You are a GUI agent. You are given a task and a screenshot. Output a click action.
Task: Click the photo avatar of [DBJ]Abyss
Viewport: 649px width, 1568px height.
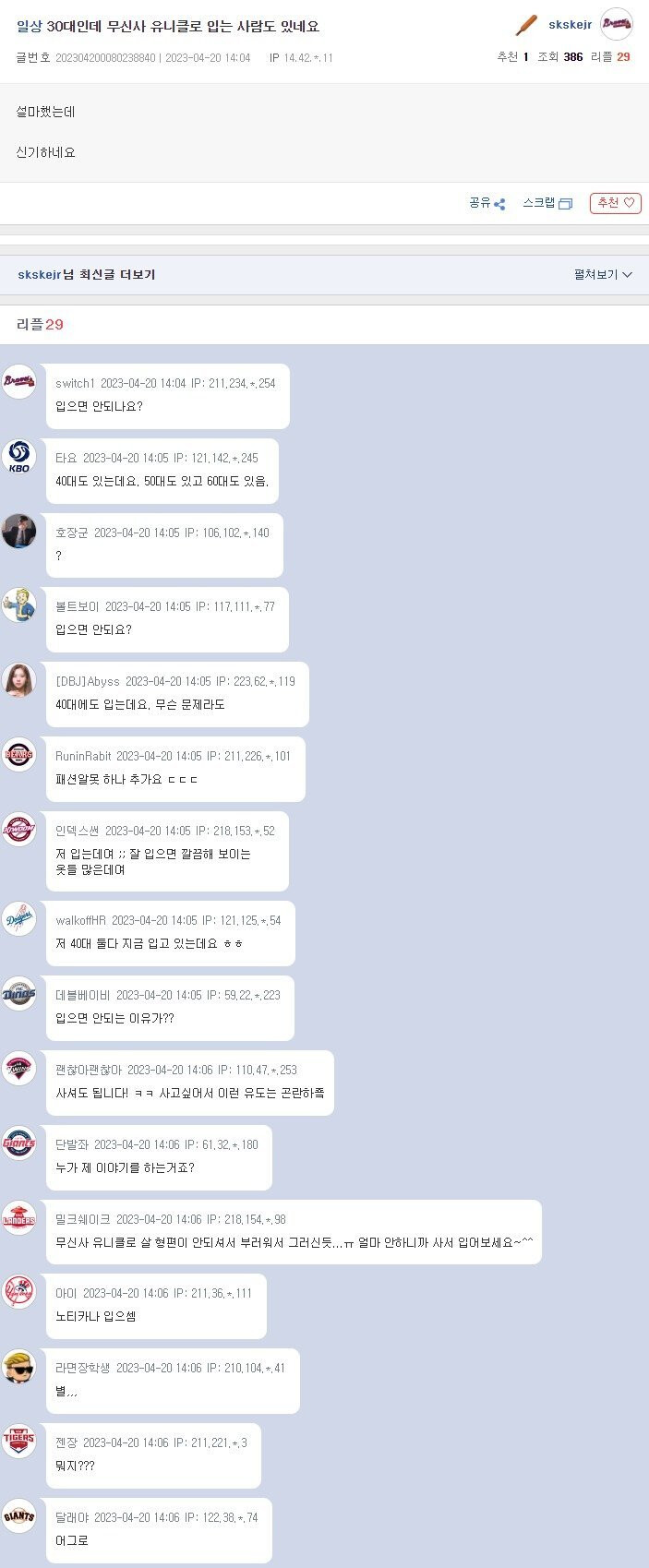(18, 680)
